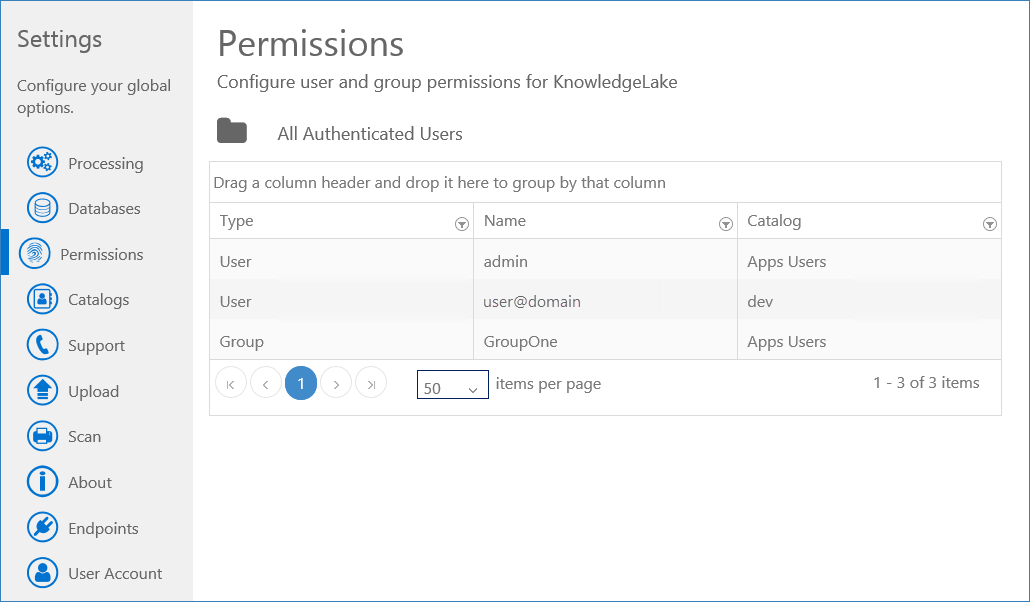This screenshot has width=1030, height=602.
Task: Open Support settings label
Action: pyautogui.click(x=97, y=346)
